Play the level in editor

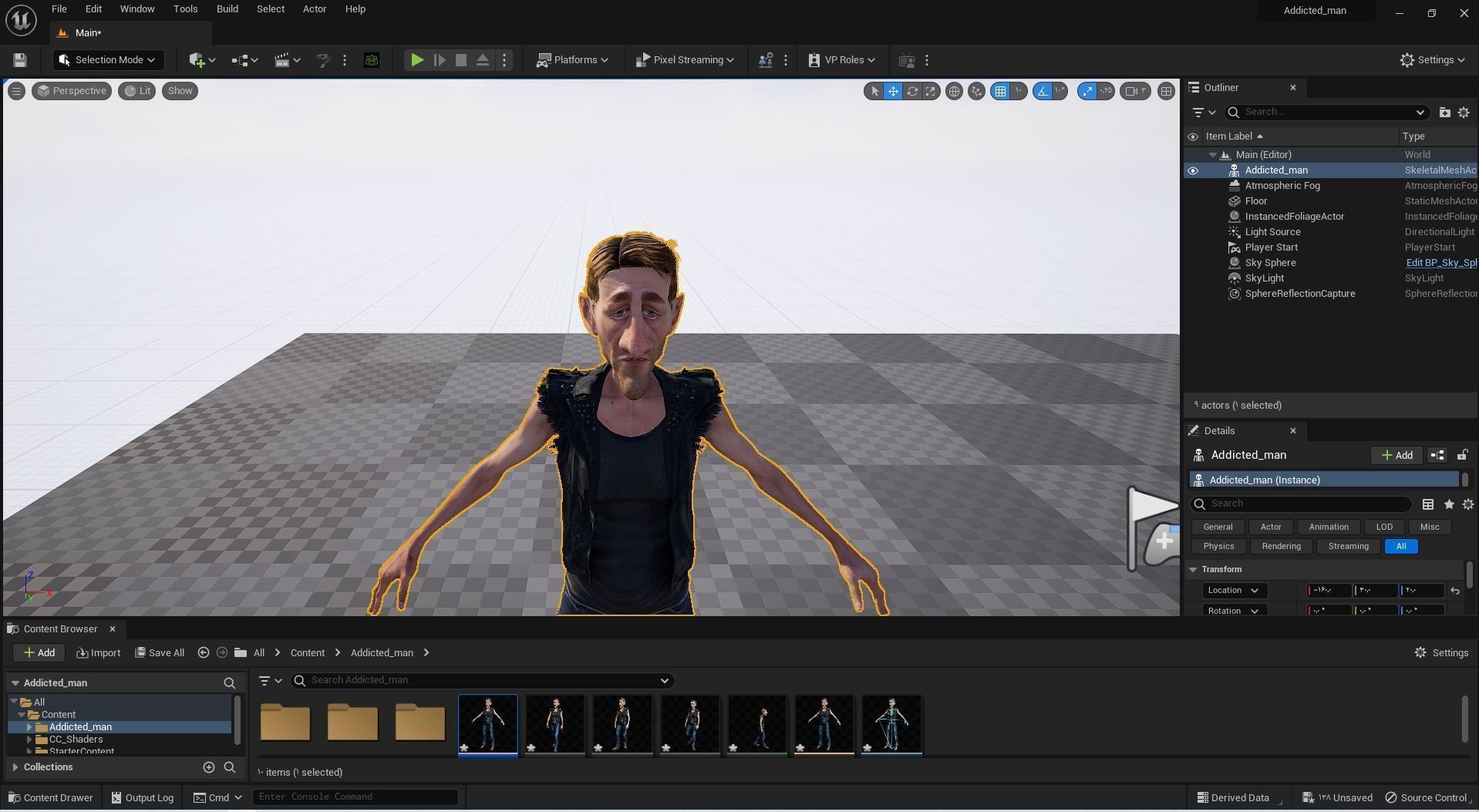click(416, 60)
